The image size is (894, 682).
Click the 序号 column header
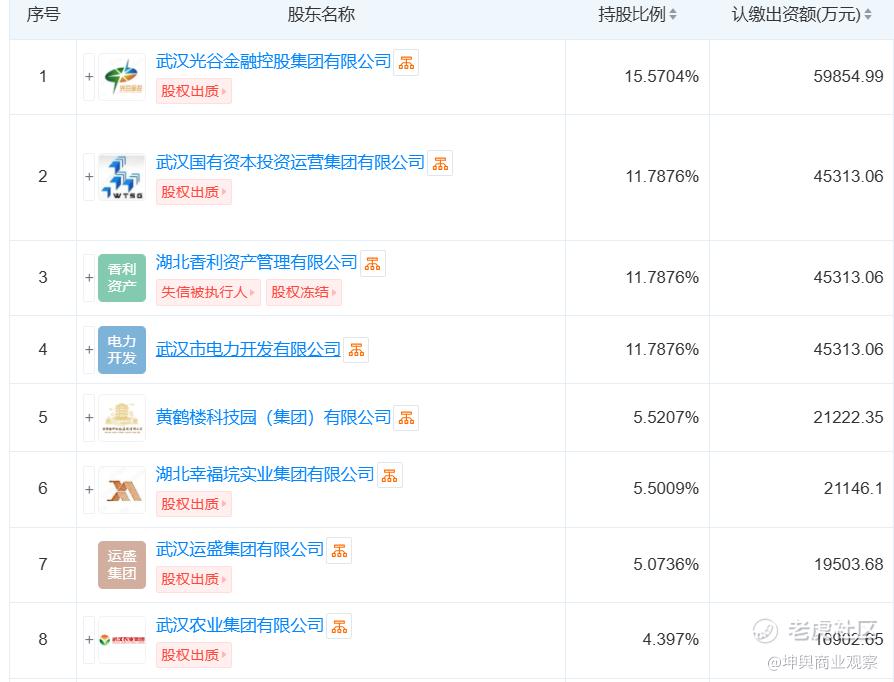click(43, 14)
